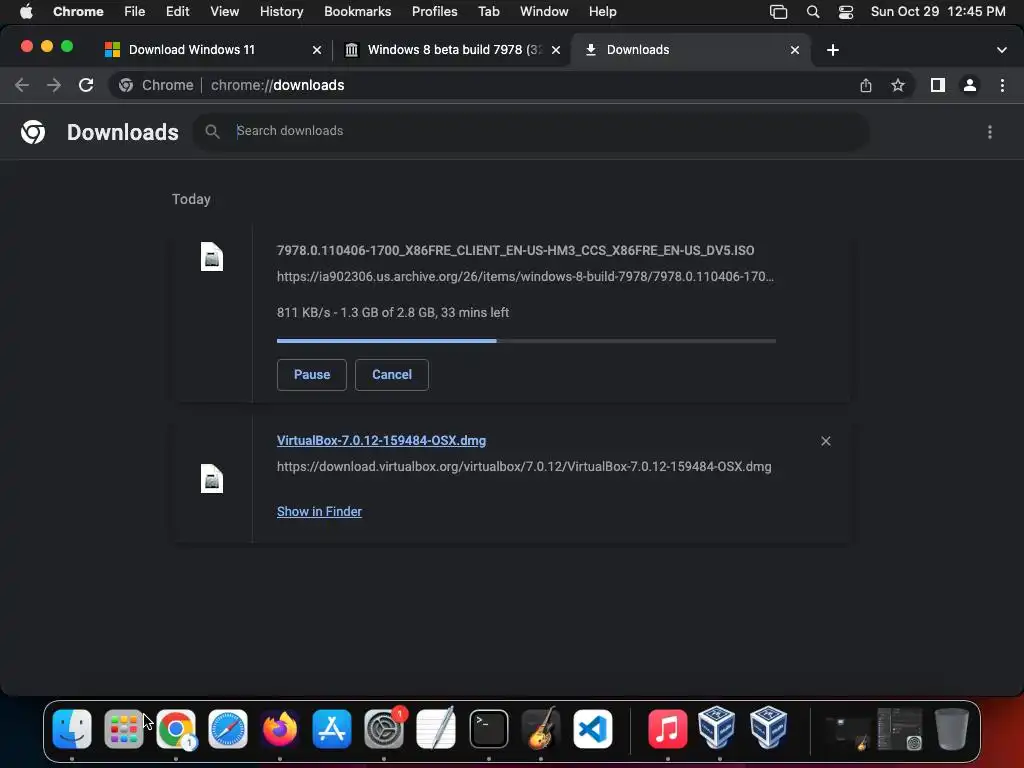Open Music app from the dock
1024x768 pixels.
[x=667, y=729]
